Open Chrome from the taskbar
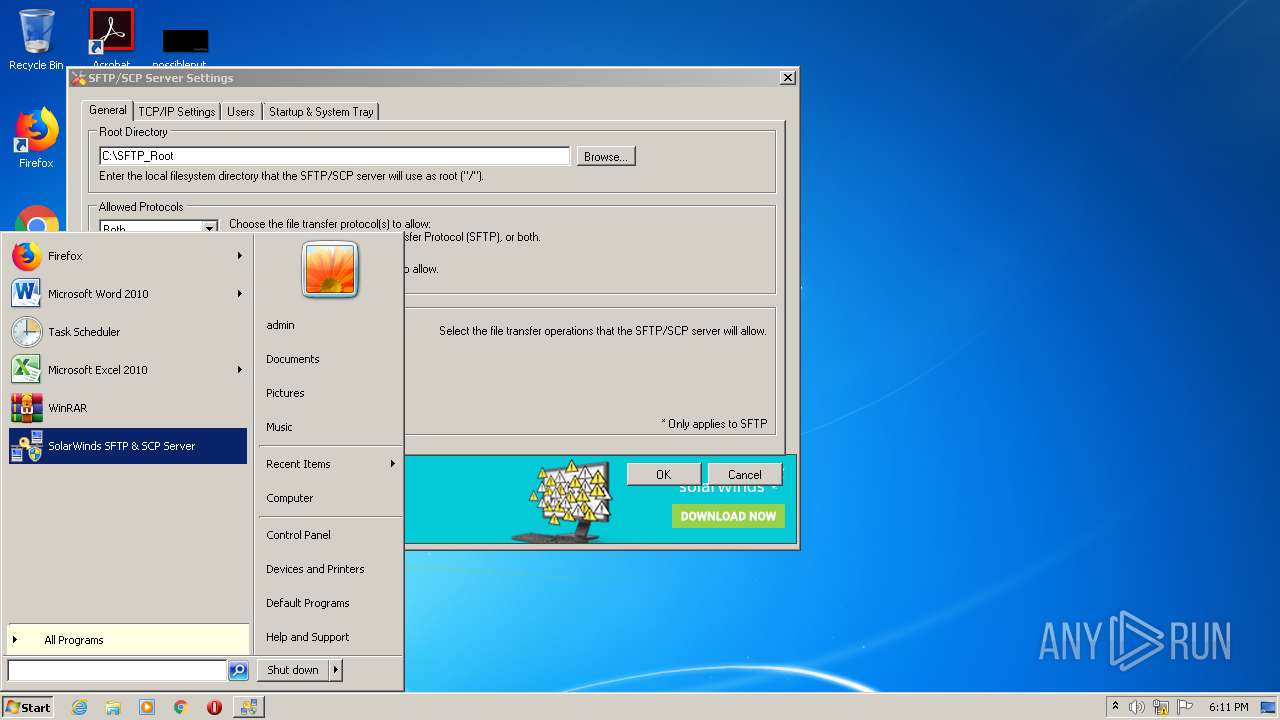This screenshot has width=1280, height=720. pos(181,707)
